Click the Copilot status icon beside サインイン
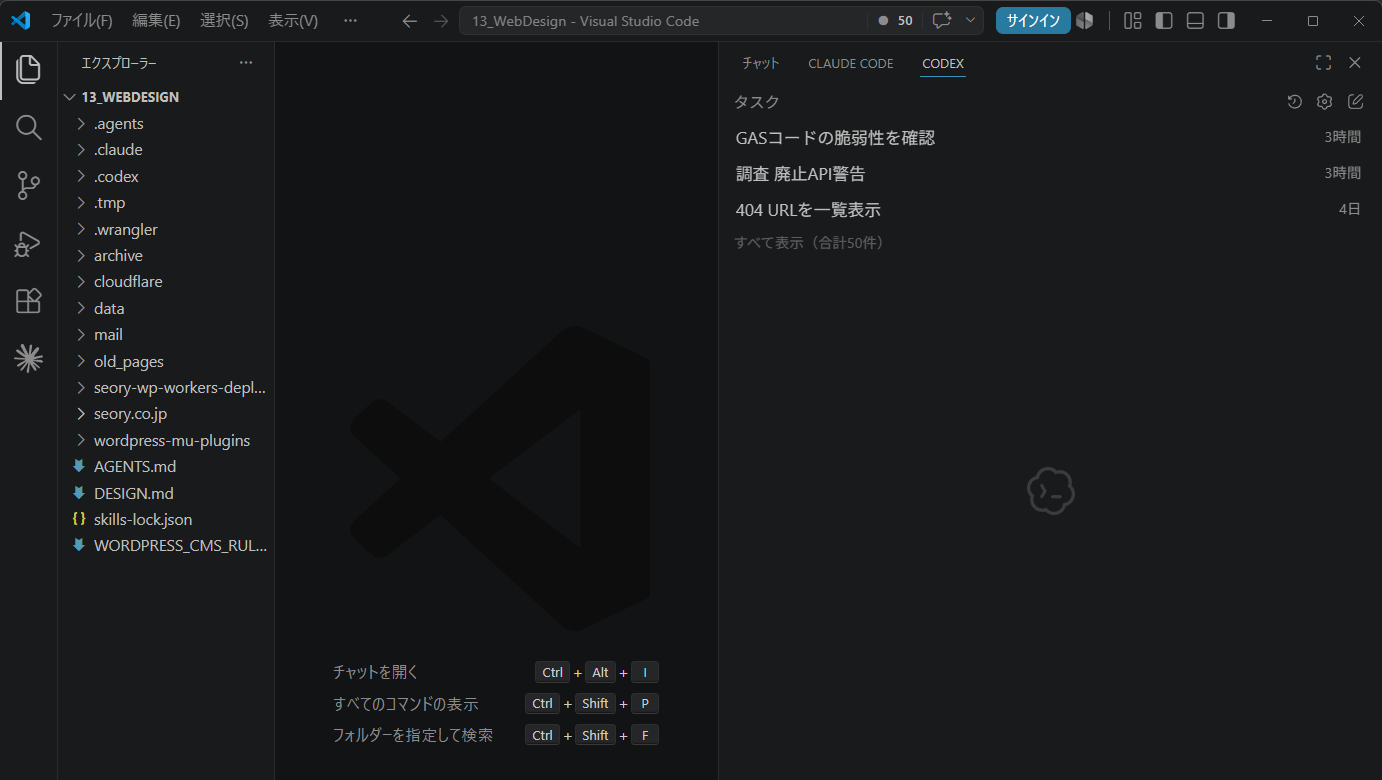Image resolution: width=1382 pixels, height=780 pixels. [x=1085, y=20]
